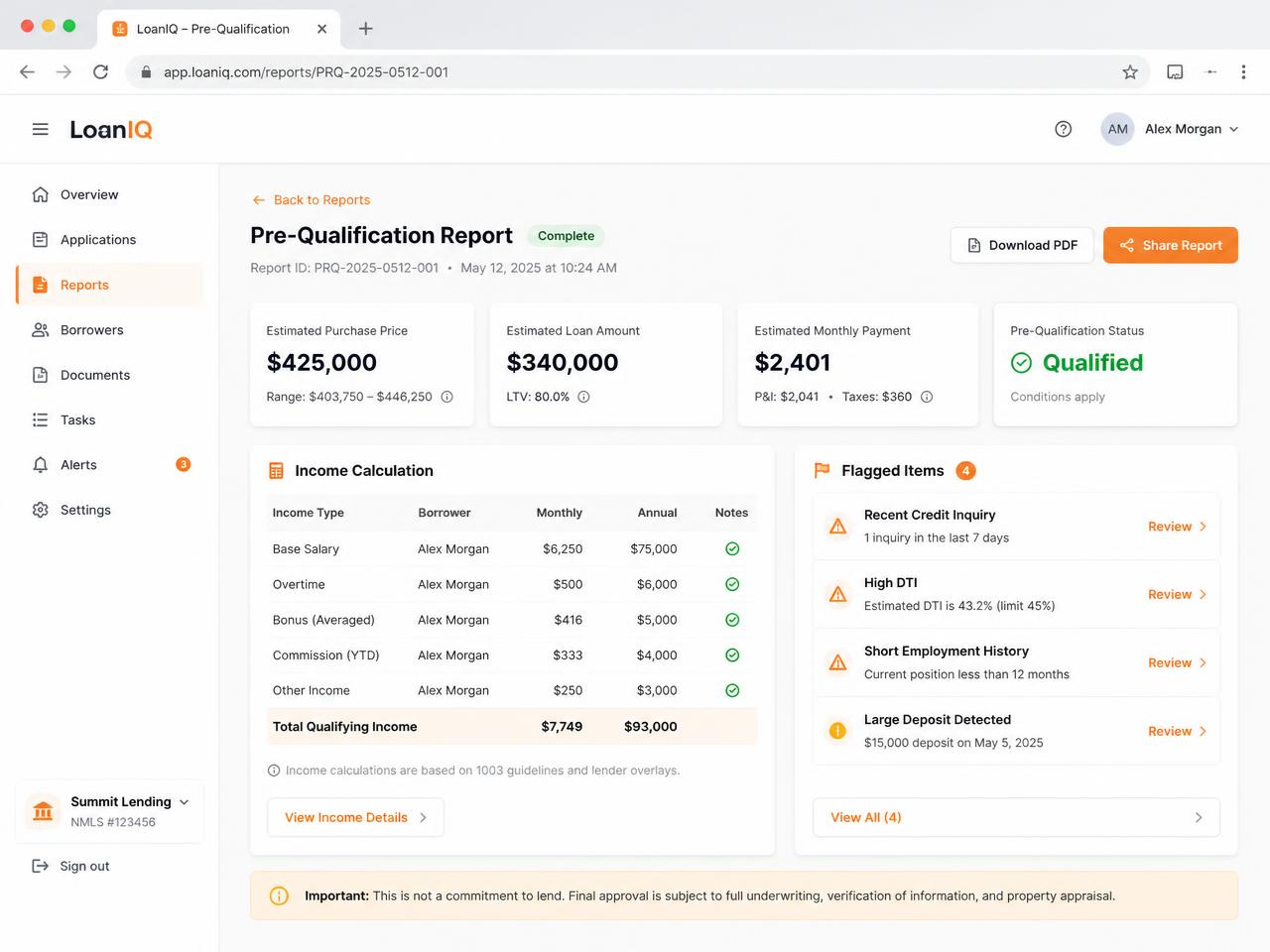1270x952 pixels.
Task: Click the LoanIQ logo
Action: [x=111, y=130]
